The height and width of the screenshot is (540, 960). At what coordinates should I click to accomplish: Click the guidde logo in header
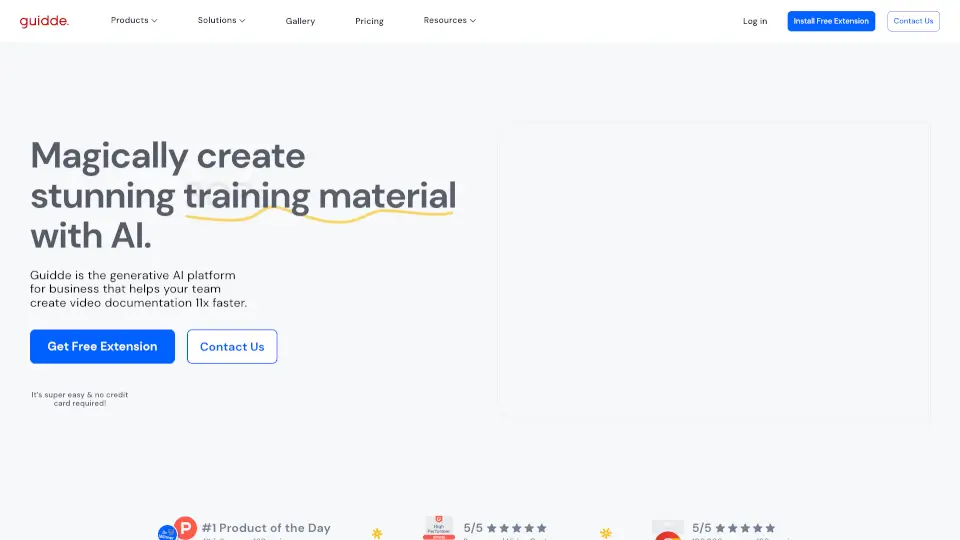(x=48, y=20)
